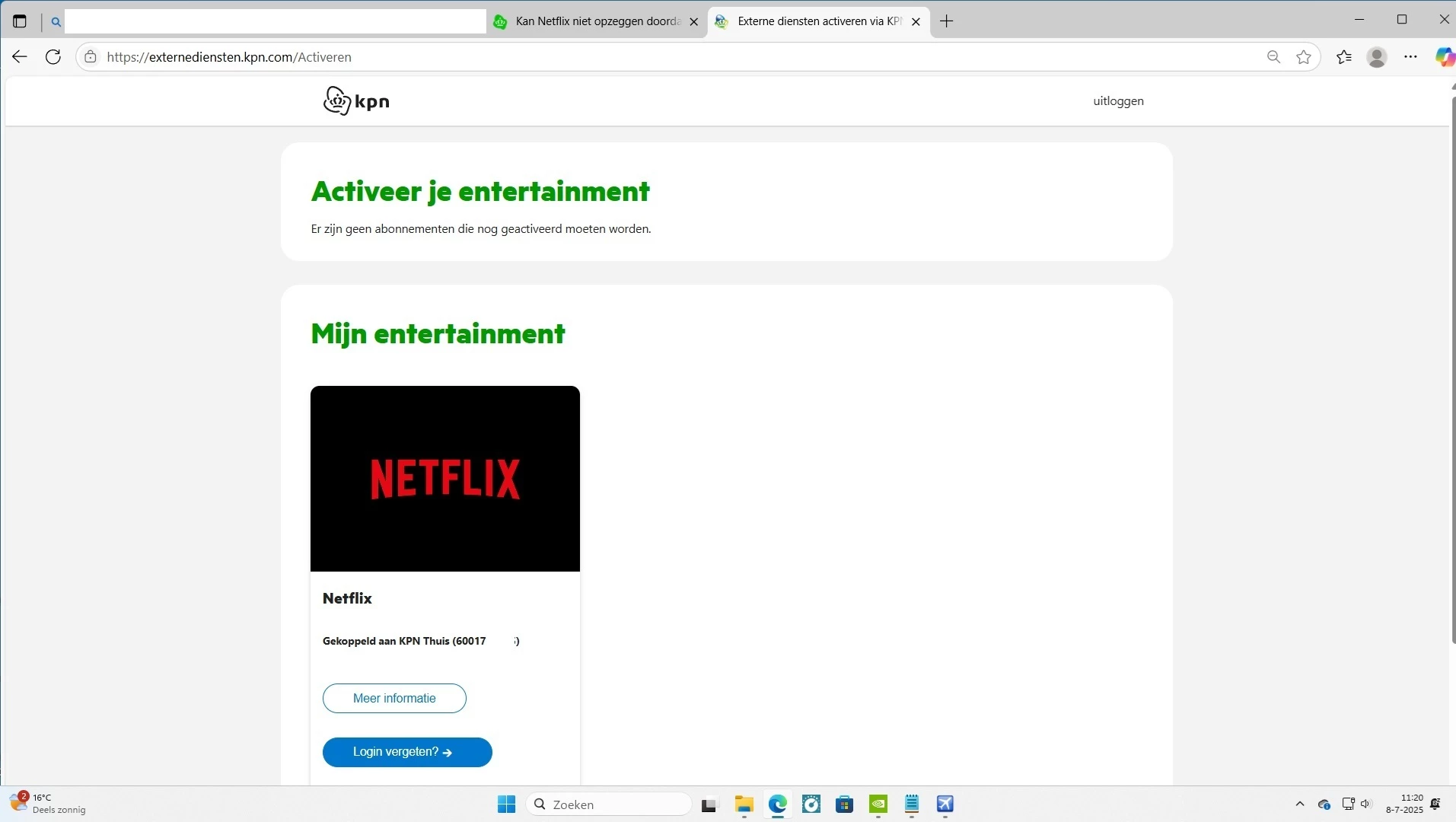Open the clock and date '11:20'
The height and width of the screenshot is (822, 1456).
pos(1404,804)
